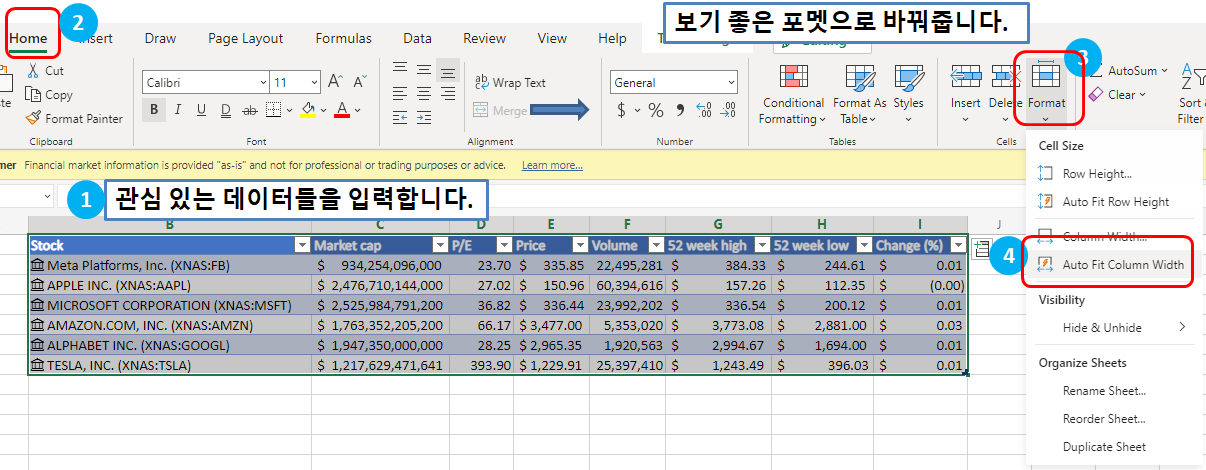Toggle bottom vertical alignment

pyautogui.click(x=448, y=68)
